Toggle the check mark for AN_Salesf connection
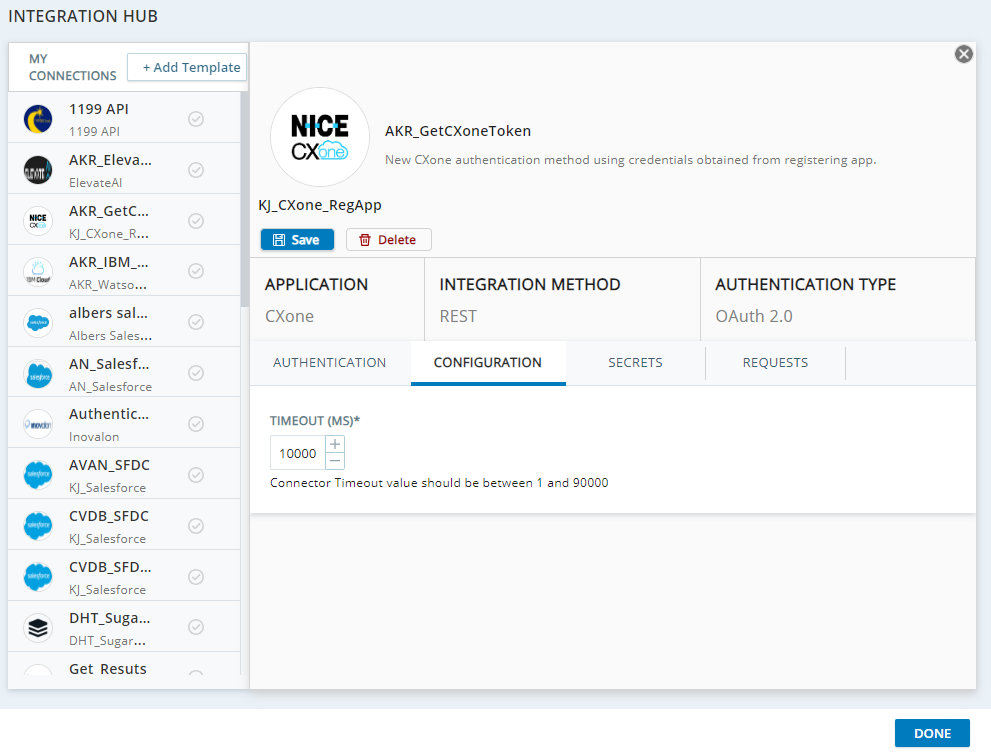Viewport: 991px width, 753px height. (196, 373)
